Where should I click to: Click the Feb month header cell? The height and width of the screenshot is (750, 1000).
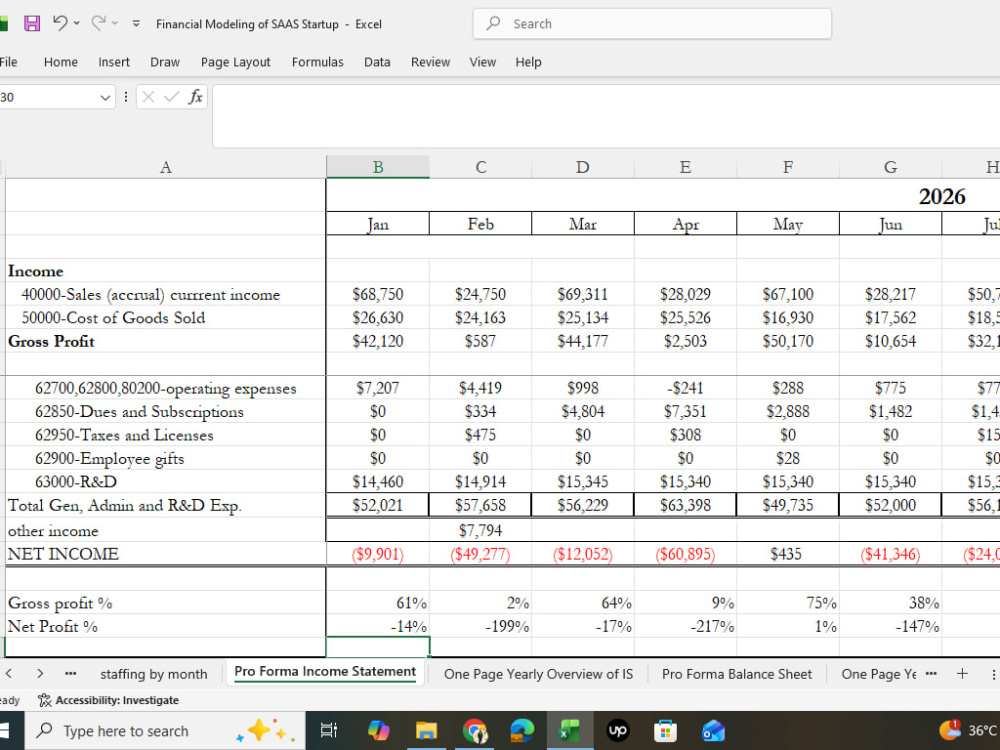[x=480, y=224]
